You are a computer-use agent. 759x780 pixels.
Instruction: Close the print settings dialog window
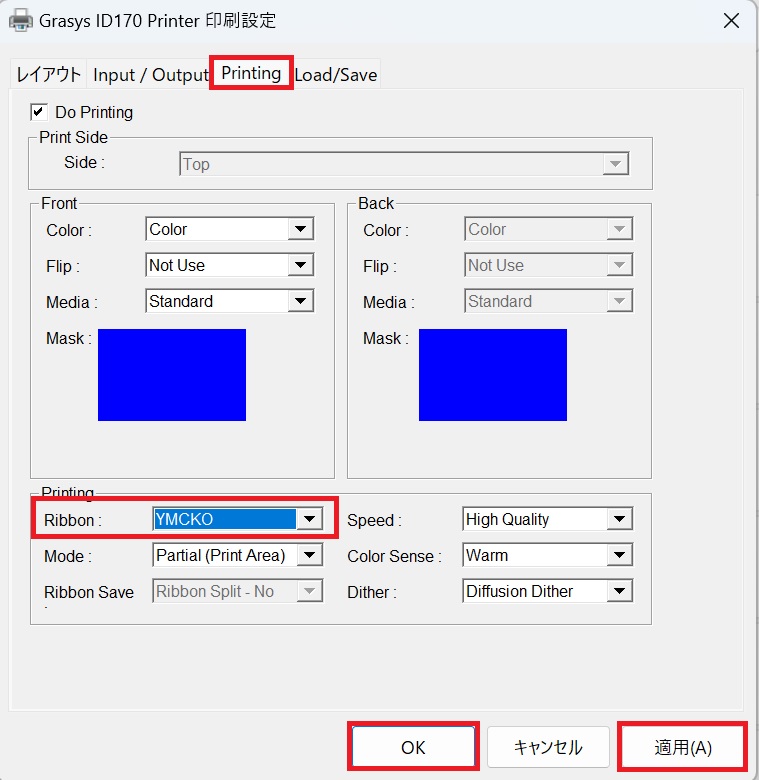731,20
